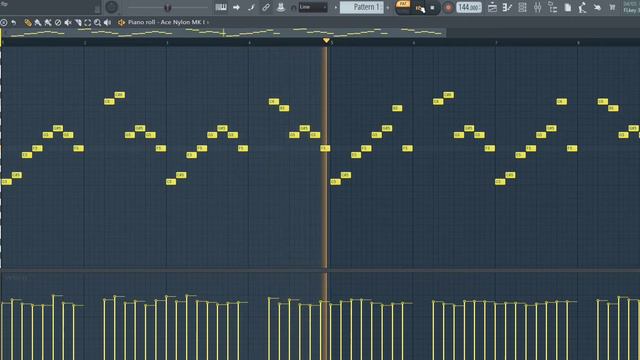Toggle step editing mode
Viewport: 640px width, 360px height.
[251, 7]
